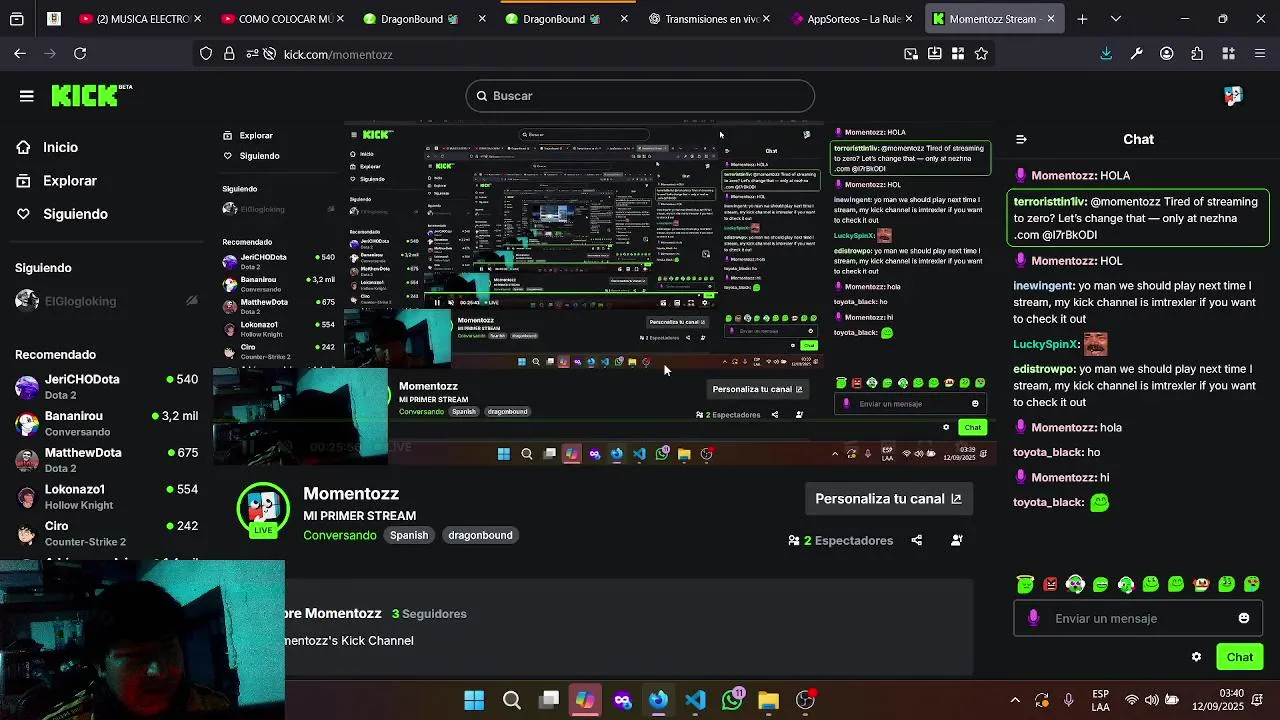The width and height of the screenshot is (1280, 720).
Task: Switch to Transmisiones en vivo tab
Action: click(709, 19)
